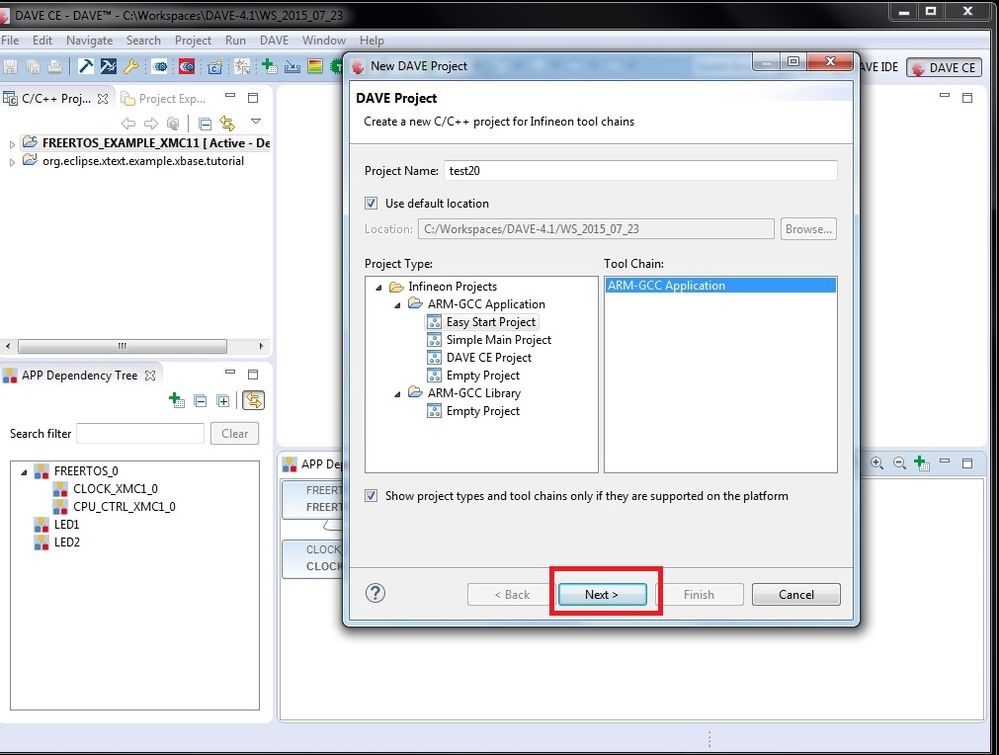999x755 pixels.
Task: Click the Next button
Action: [602, 594]
